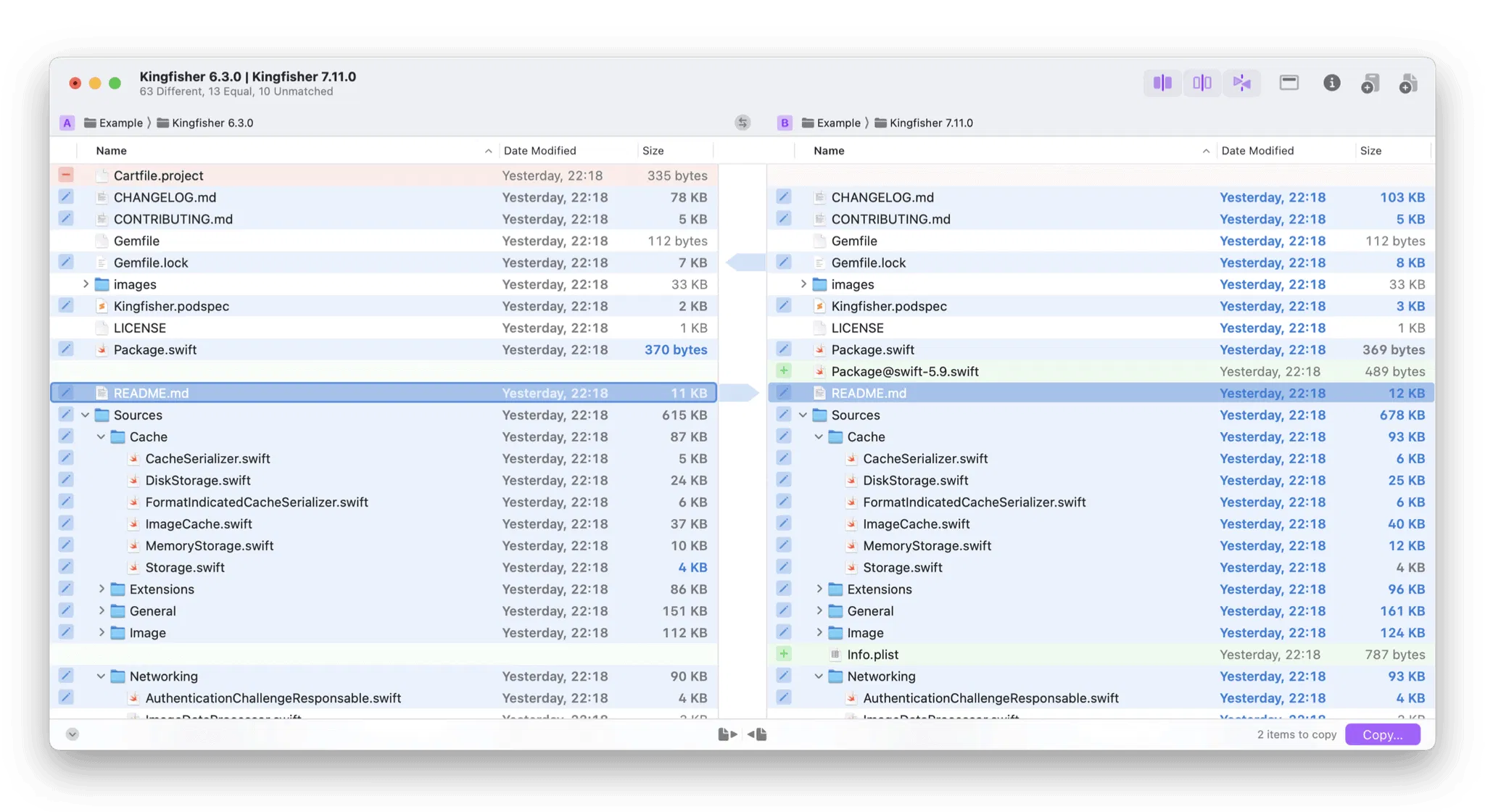The height and width of the screenshot is (812, 1485).
Task: Click the swap folders icon between paths
Action: tap(742, 123)
